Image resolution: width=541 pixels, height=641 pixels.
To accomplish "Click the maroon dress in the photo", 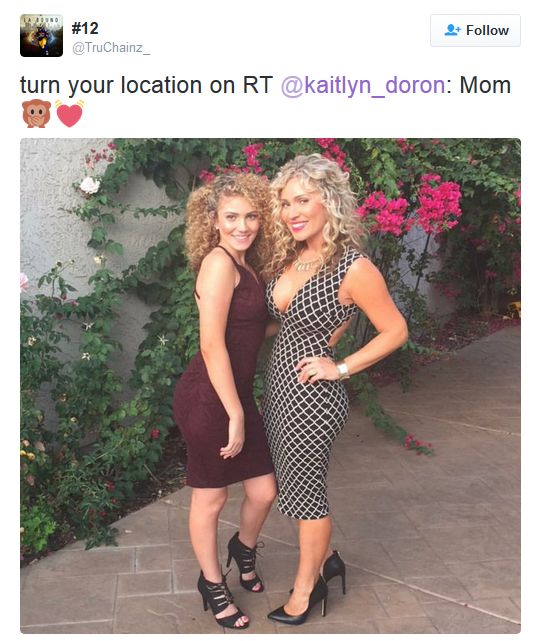I will (225, 384).
